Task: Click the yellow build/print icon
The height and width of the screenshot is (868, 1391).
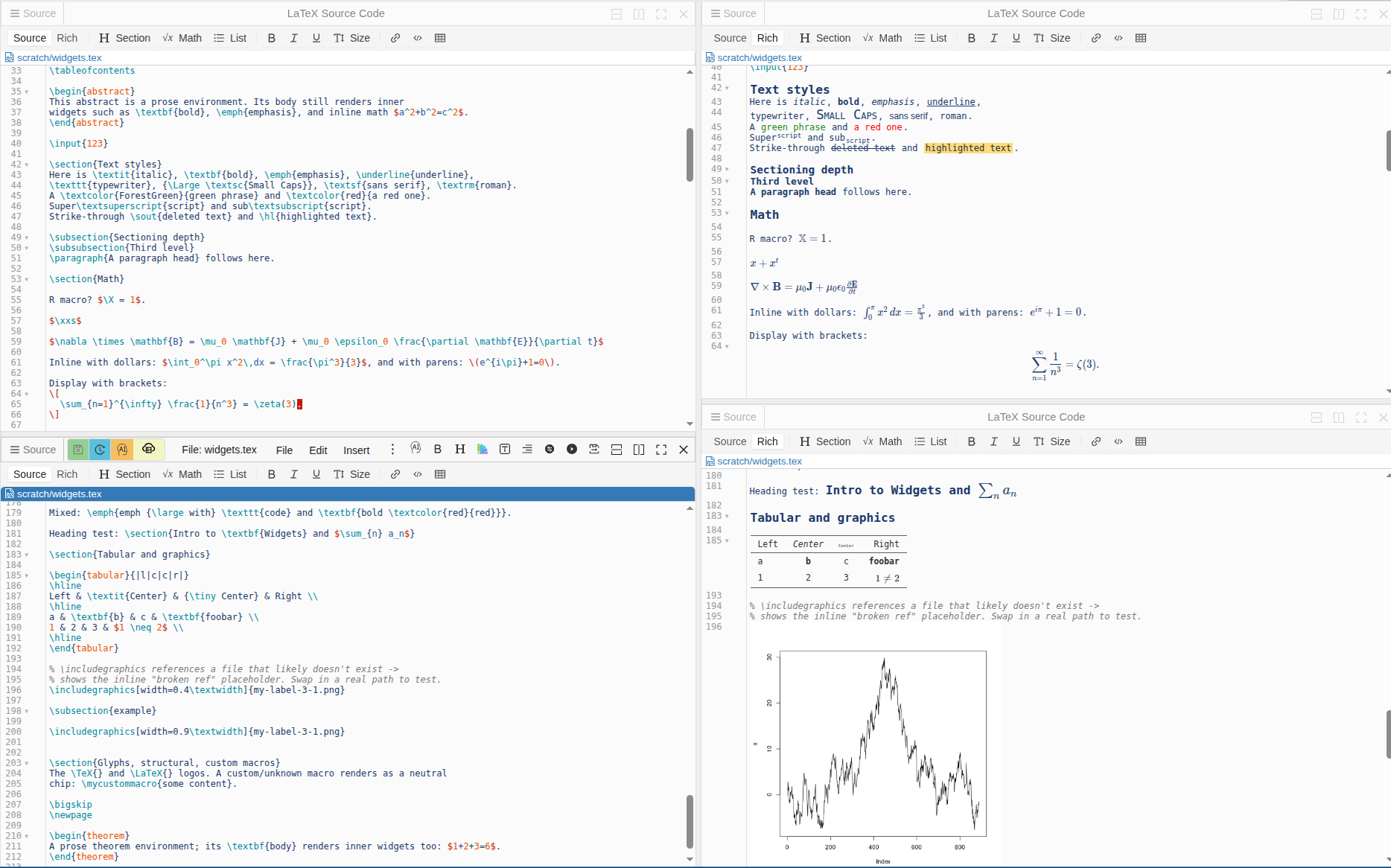Action: [x=148, y=449]
